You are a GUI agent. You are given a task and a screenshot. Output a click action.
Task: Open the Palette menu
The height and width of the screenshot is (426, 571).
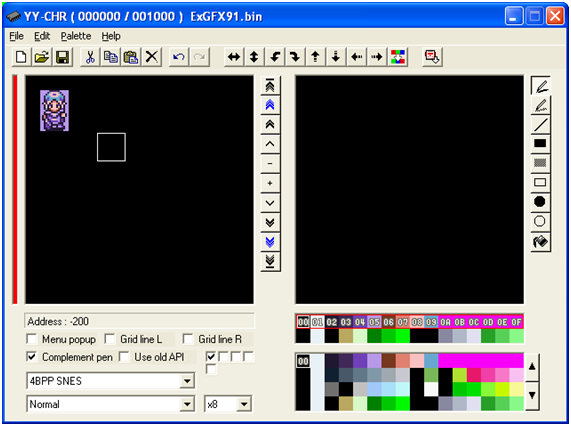76,36
